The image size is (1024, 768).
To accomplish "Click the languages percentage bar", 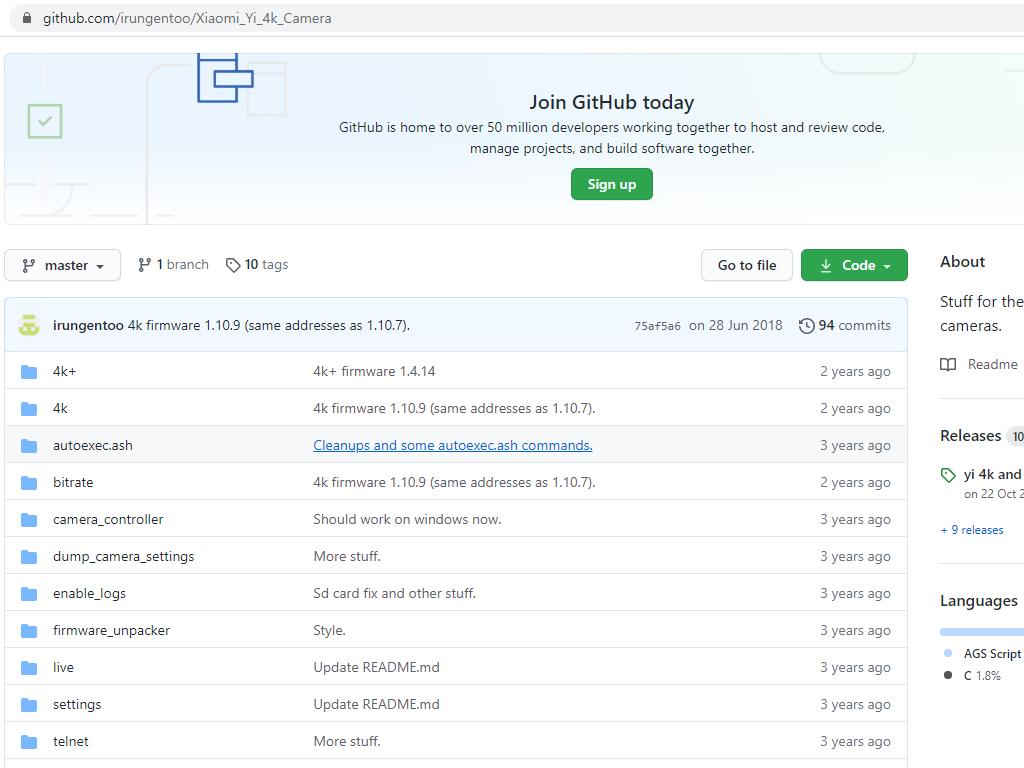I will pyautogui.click(x=982, y=632).
